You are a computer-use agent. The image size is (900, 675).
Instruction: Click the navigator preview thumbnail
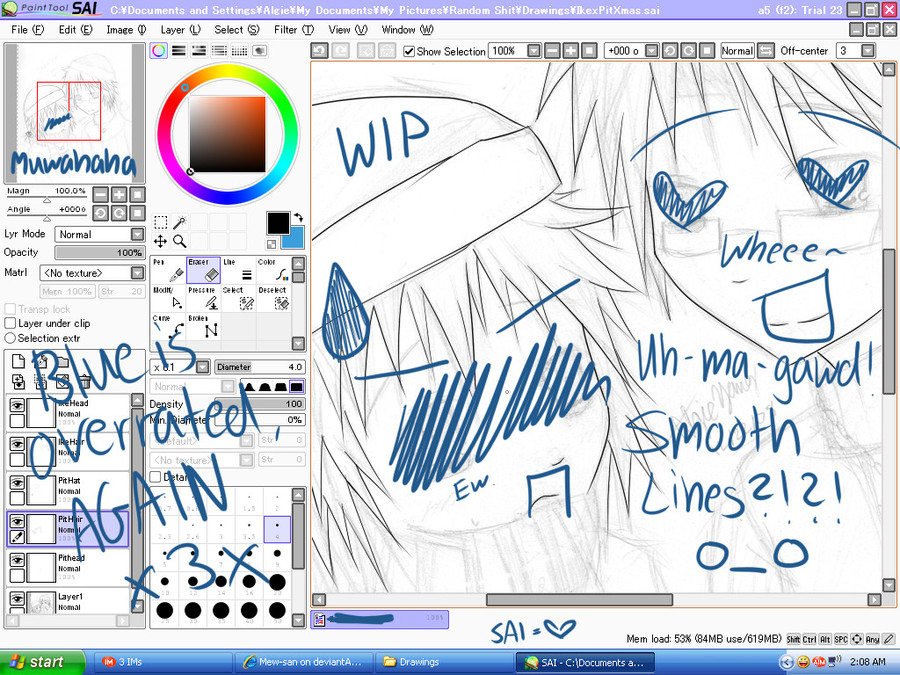pyautogui.click(x=75, y=113)
